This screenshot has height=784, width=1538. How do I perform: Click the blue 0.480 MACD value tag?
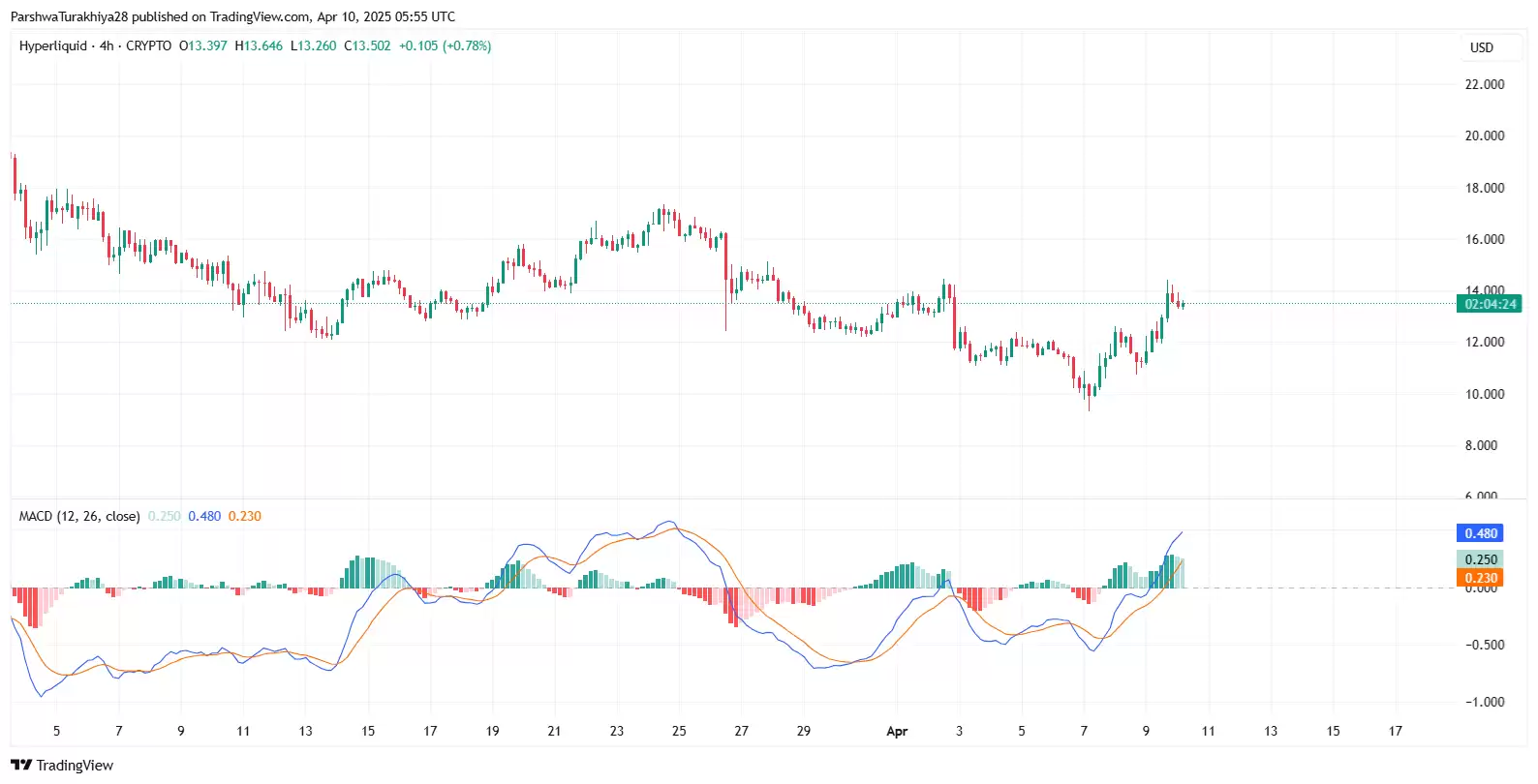tap(1480, 533)
